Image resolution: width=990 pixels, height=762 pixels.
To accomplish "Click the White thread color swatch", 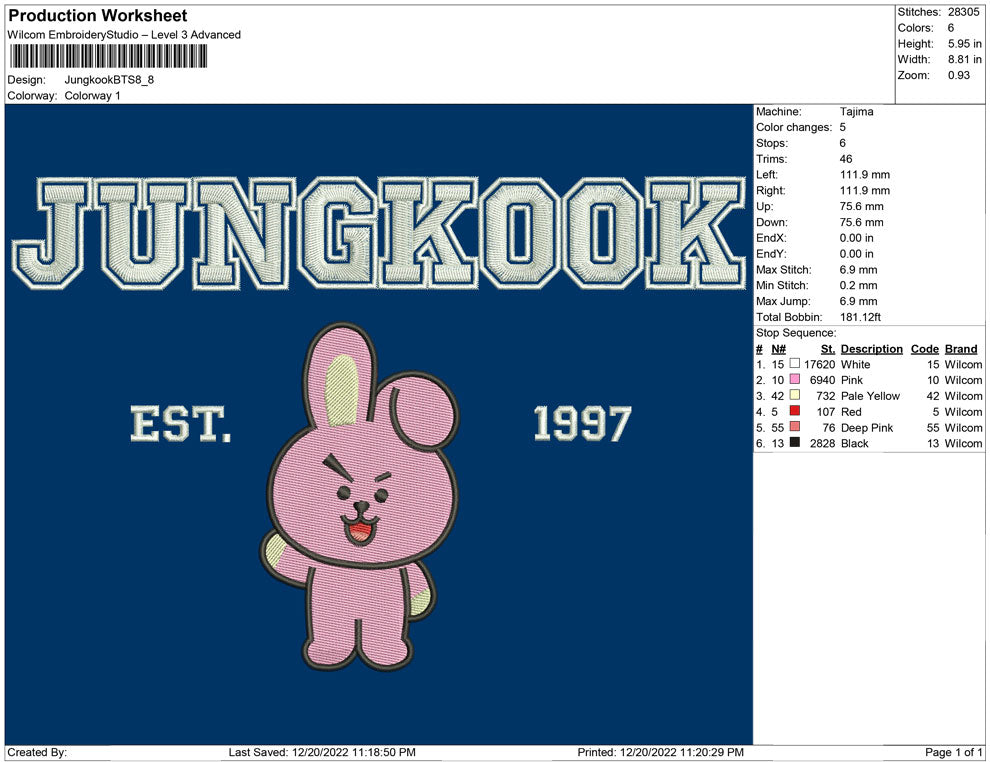I will 795,364.
